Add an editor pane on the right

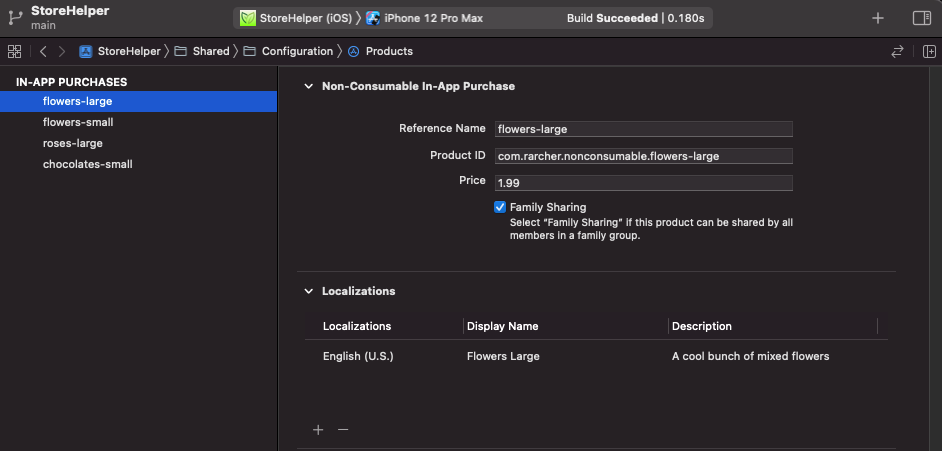pyautogui.click(x=929, y=51)
